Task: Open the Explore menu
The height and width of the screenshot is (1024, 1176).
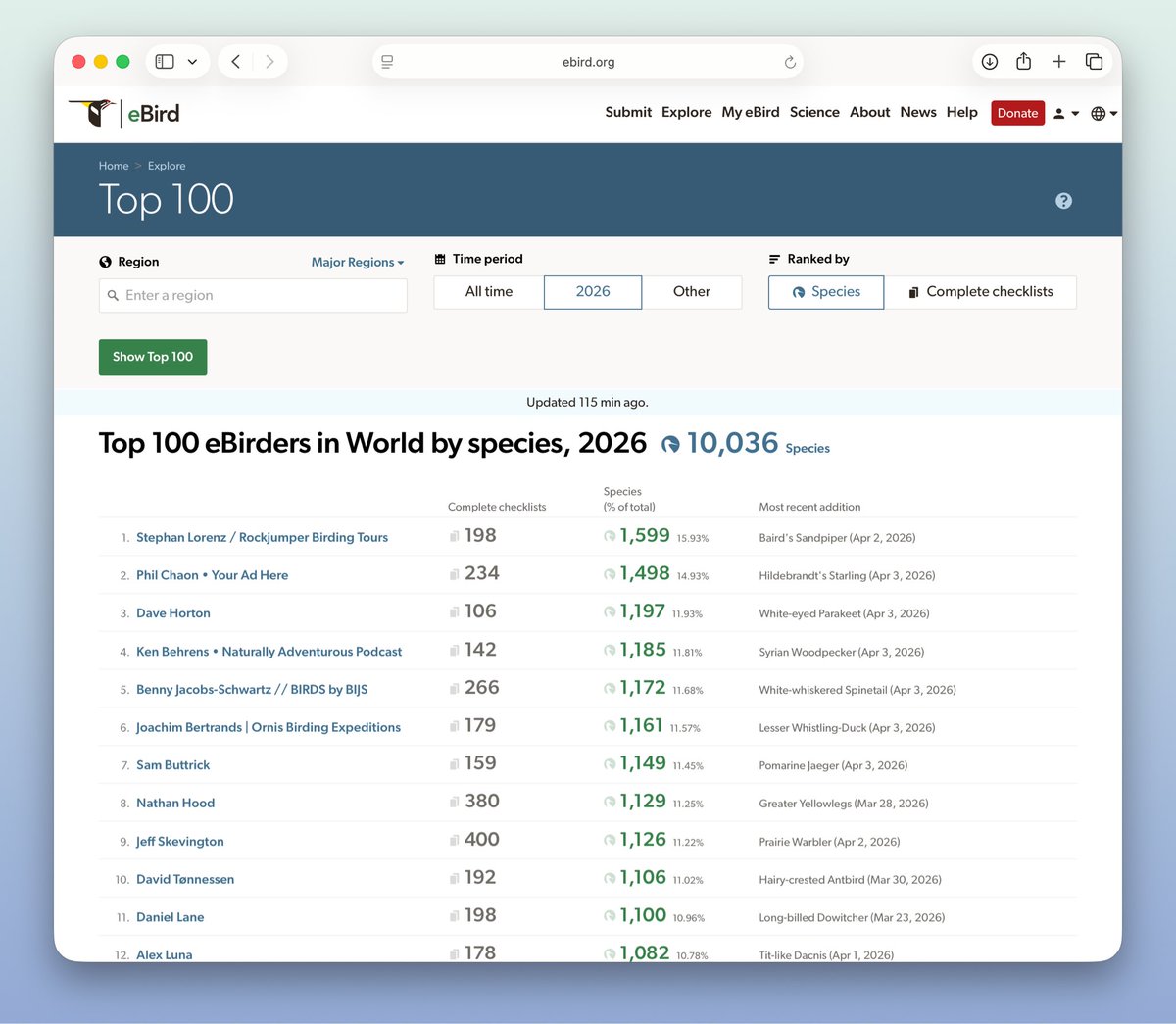Action: pos(686,112)
